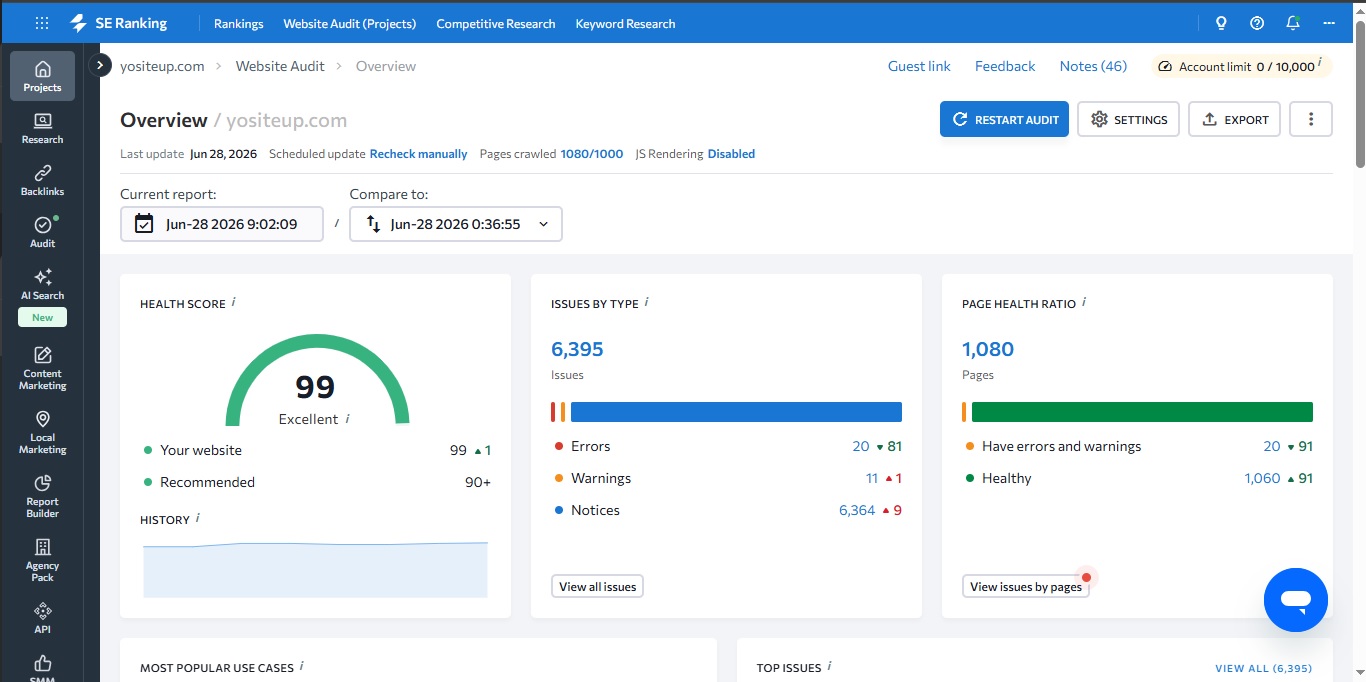1366x682 pixels.
Task: Click the 6,395 issues total
Action: click(x=577, y=349)
